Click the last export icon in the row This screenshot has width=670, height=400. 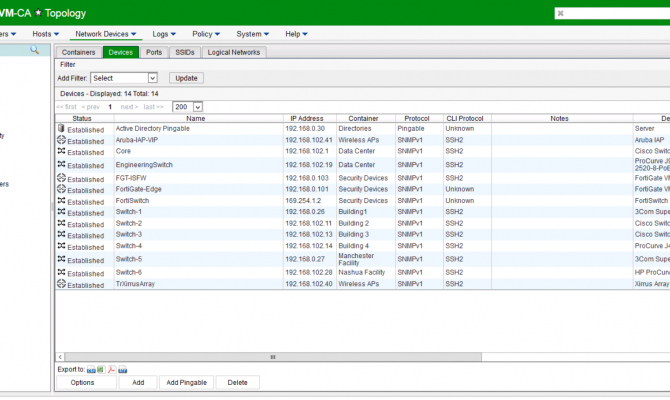123,369
